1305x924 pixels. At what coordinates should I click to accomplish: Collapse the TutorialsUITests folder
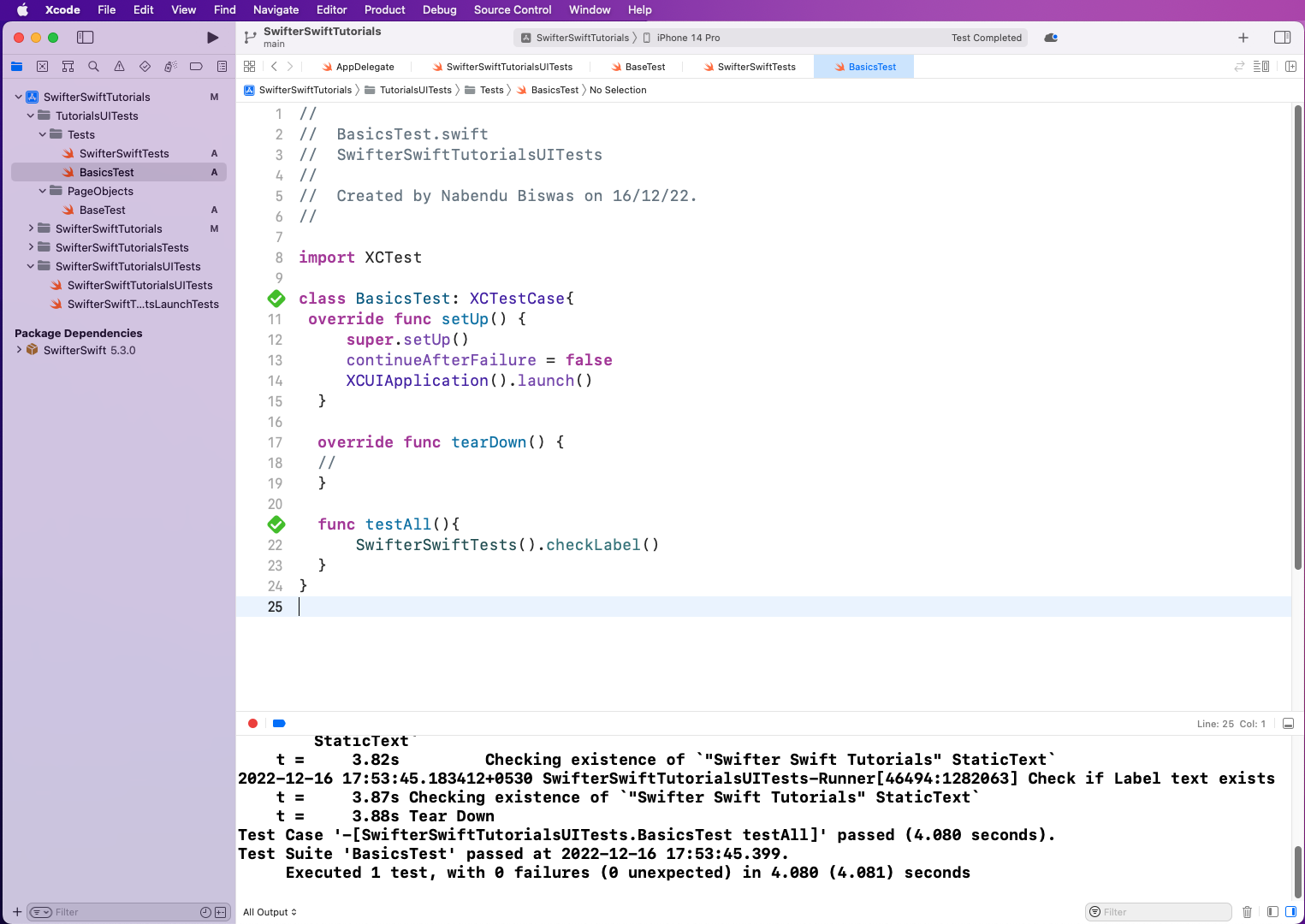31,115
